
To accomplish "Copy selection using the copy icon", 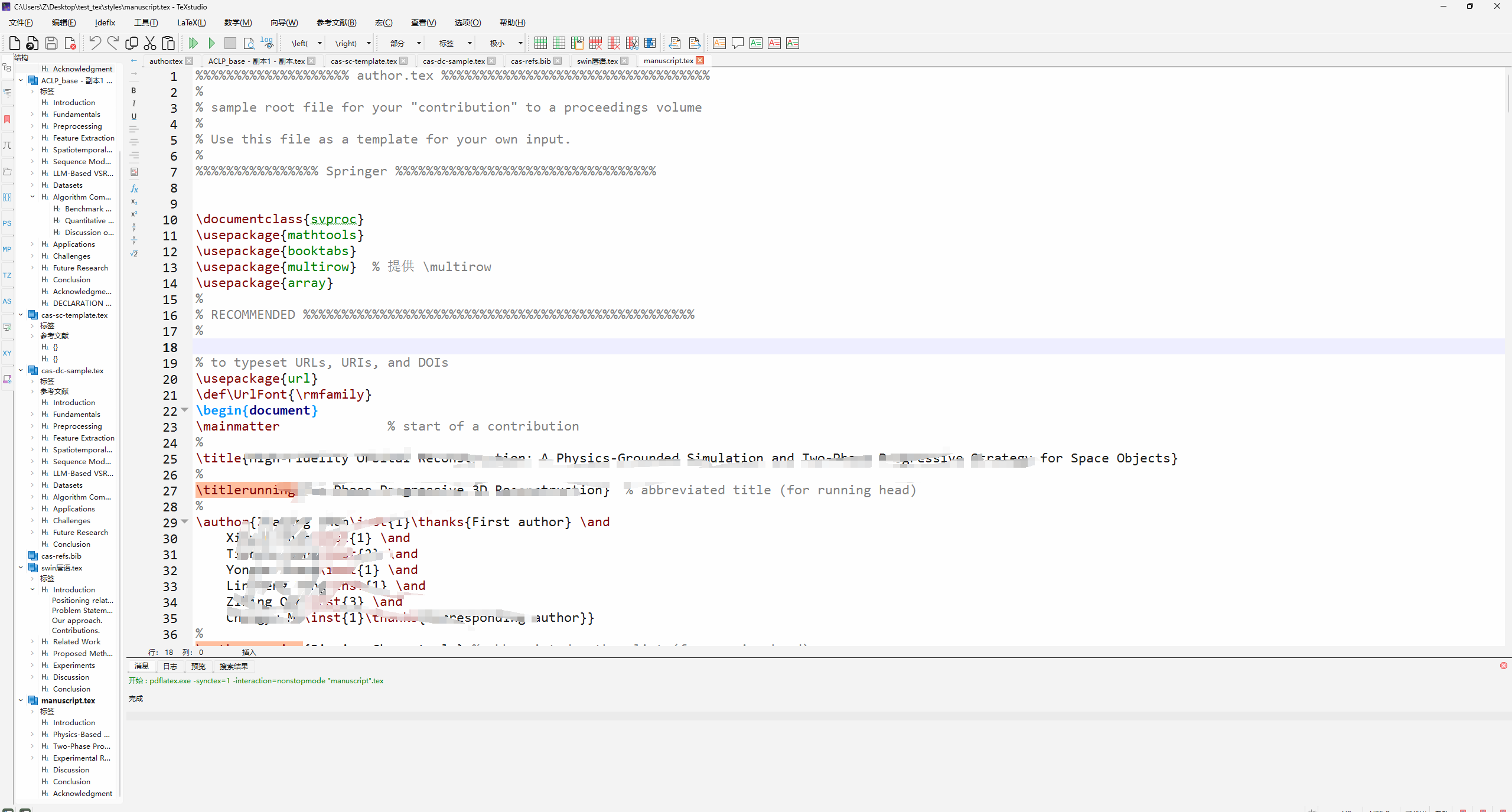I will click(x=132, y=43).
